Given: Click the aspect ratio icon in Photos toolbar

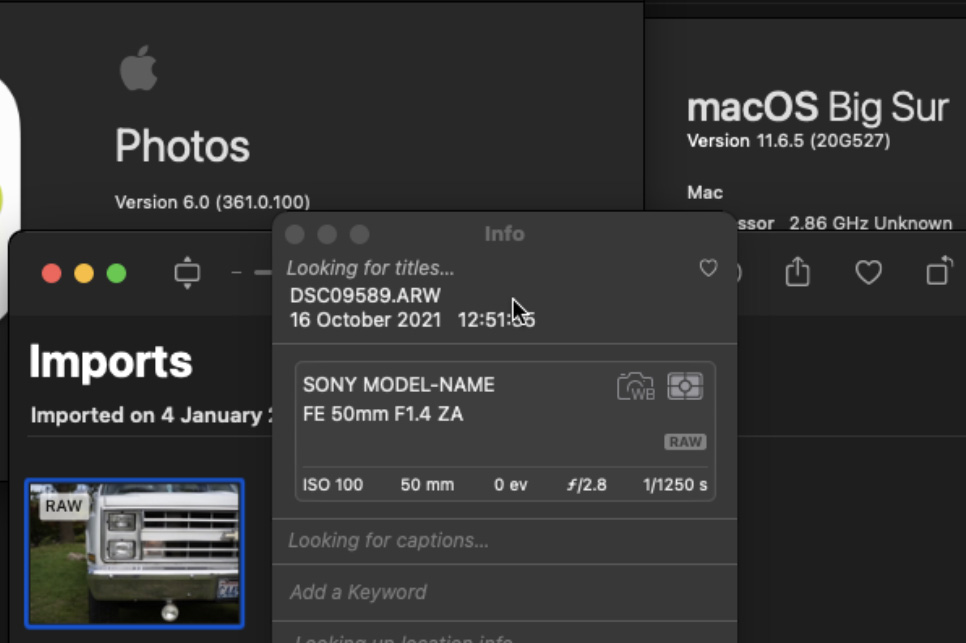Looking at the screenshot, I should coord(187,272).
